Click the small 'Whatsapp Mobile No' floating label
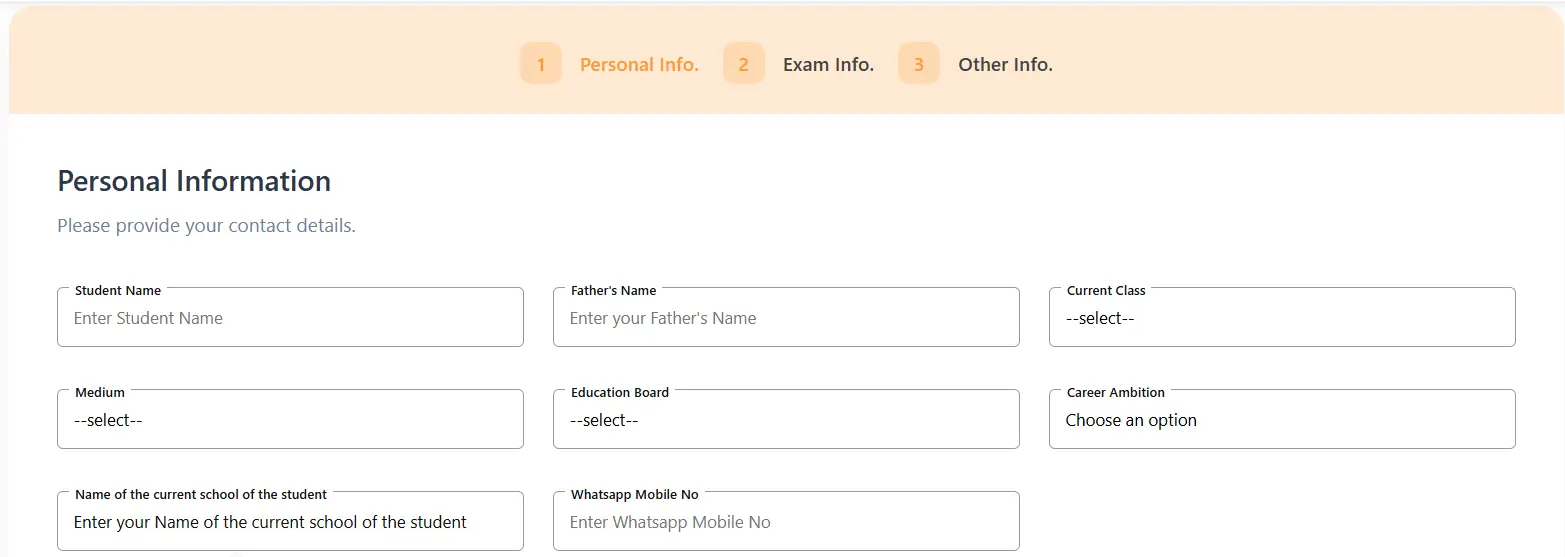The height and width of the screenshot is (557, 1565). [635, 495]
